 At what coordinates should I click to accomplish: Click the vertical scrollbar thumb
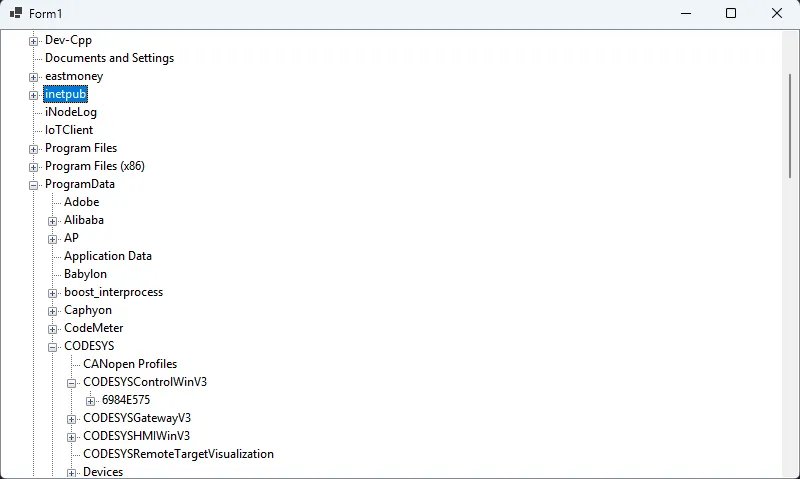(790, 125)
